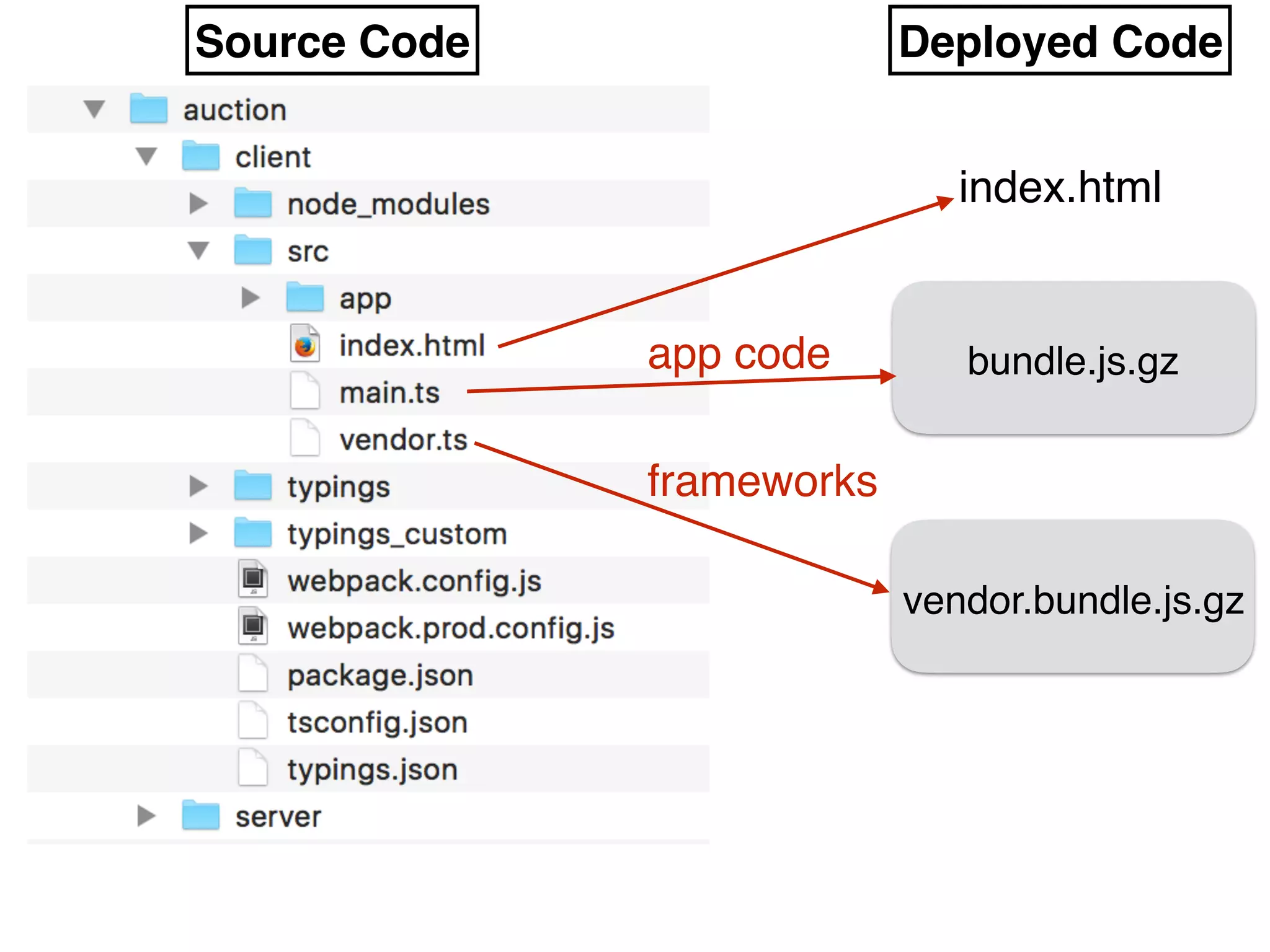Select the 'webpack.config.js' file name
This screenshot has width=1270, height=952.
(x=414, y=583)
